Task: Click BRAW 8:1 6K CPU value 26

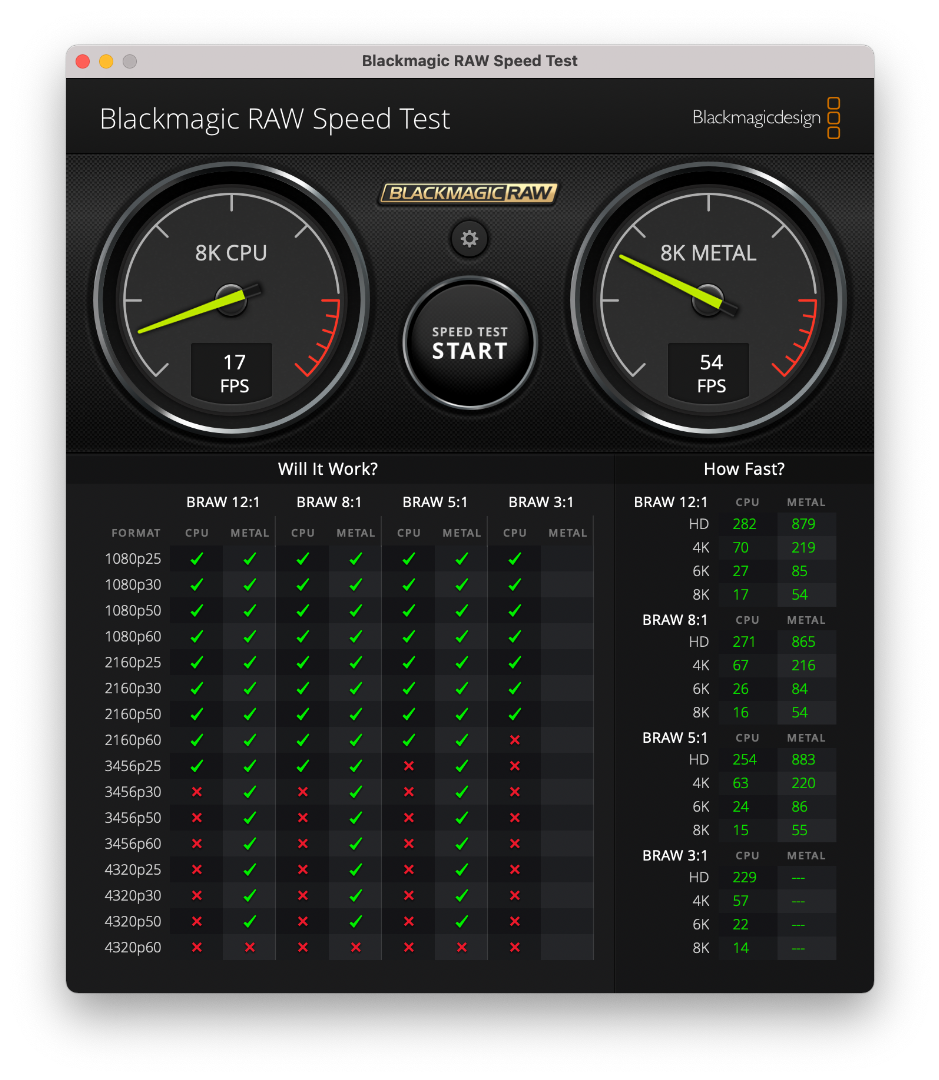Action: tap(741, 689)
